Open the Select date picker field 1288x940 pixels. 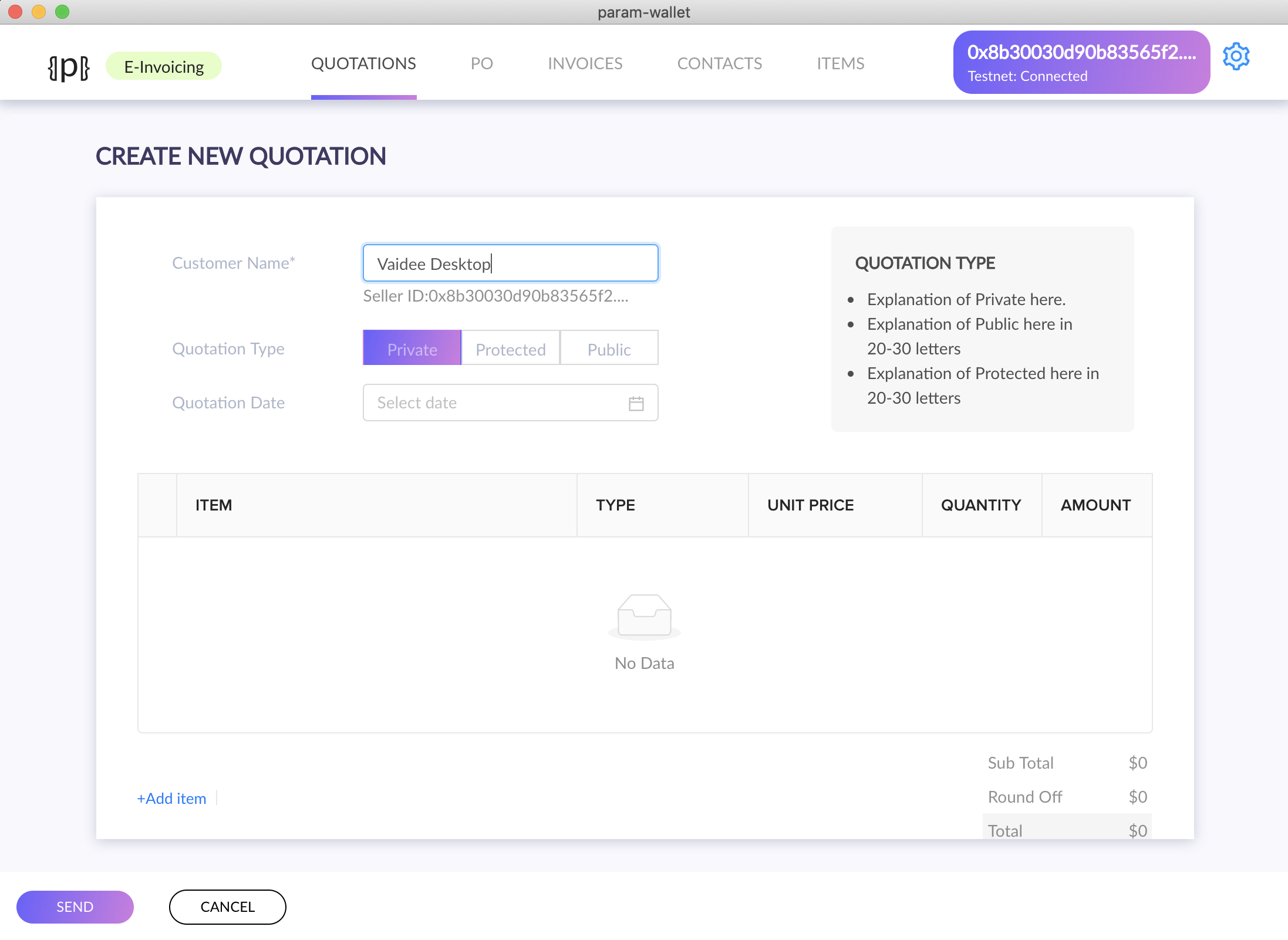(511, 403)
